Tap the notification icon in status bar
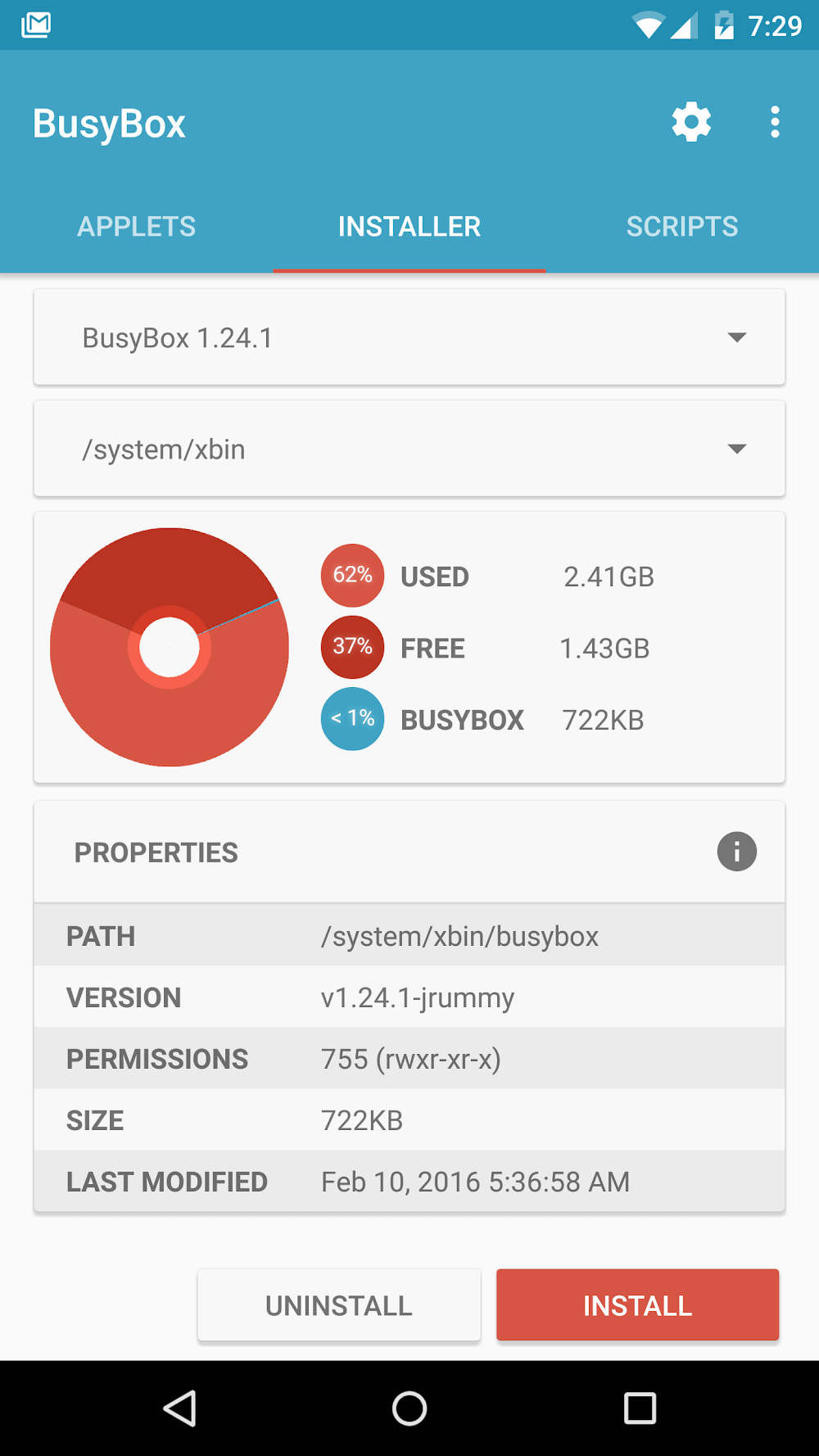Viewport: 819px width, 1456px height. pos(36,25)
